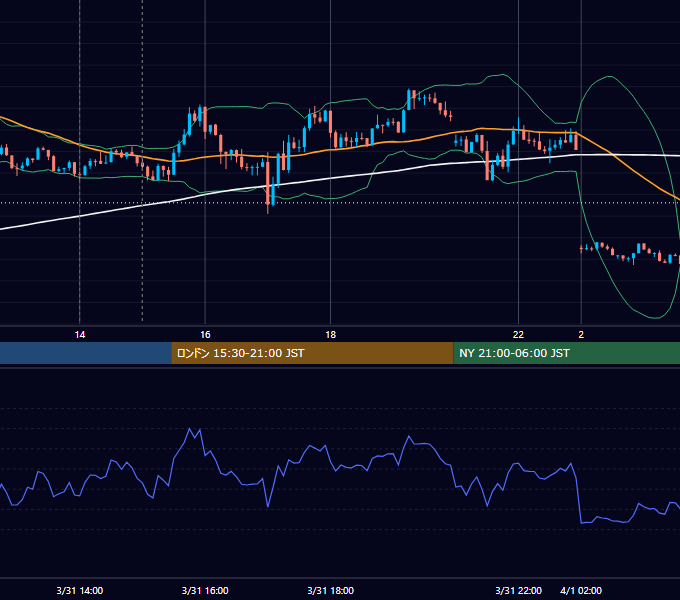Click the upper time axis label 2
The height and width of the screenshot is (600, 680).
(581, 335)
